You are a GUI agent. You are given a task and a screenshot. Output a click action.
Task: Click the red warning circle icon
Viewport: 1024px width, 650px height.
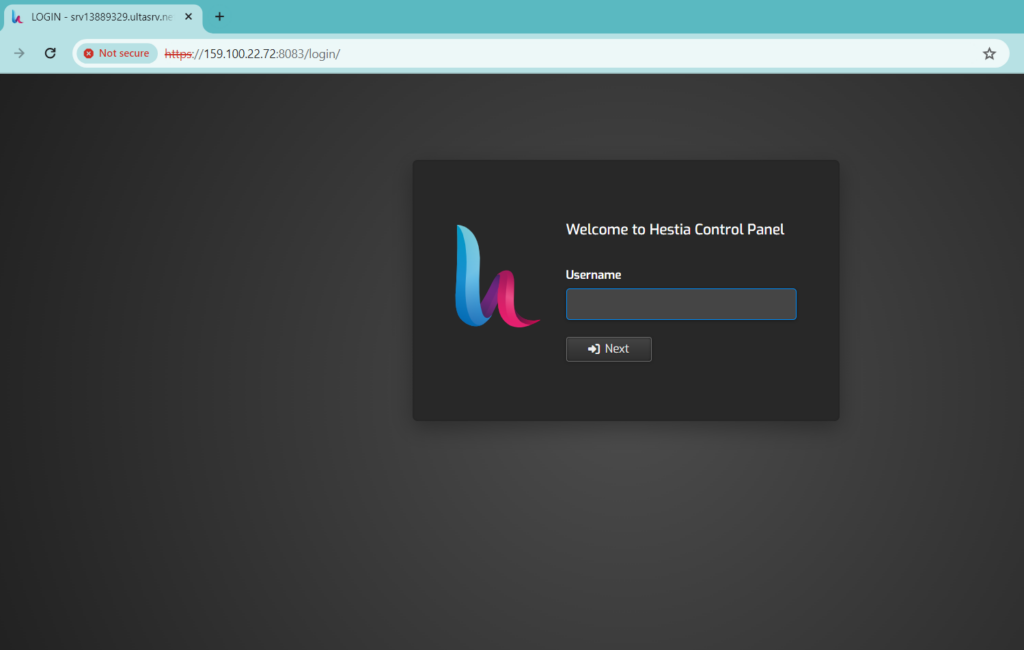click(x=89, y=54)
